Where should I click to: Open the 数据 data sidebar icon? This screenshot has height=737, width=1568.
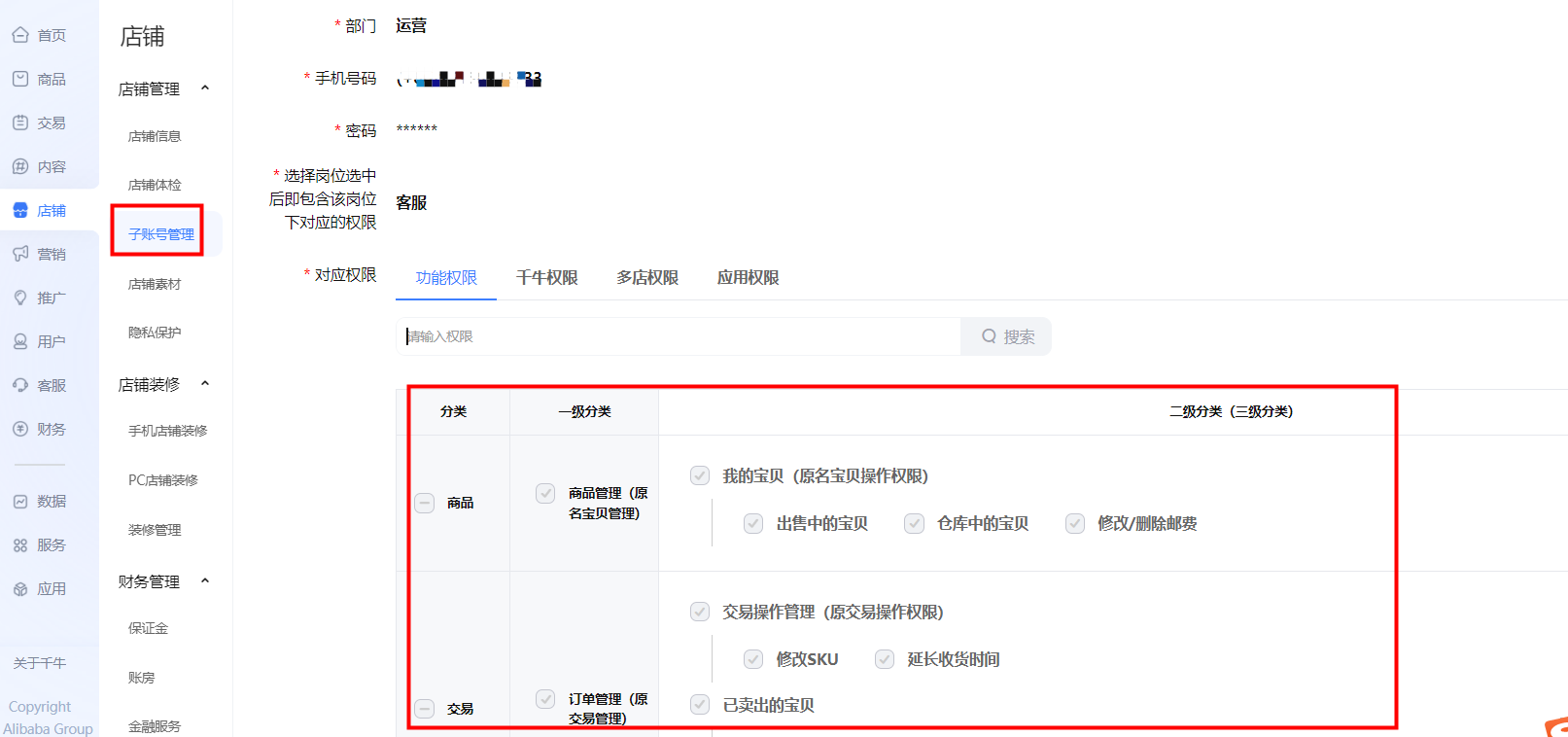tap(20, 501)
